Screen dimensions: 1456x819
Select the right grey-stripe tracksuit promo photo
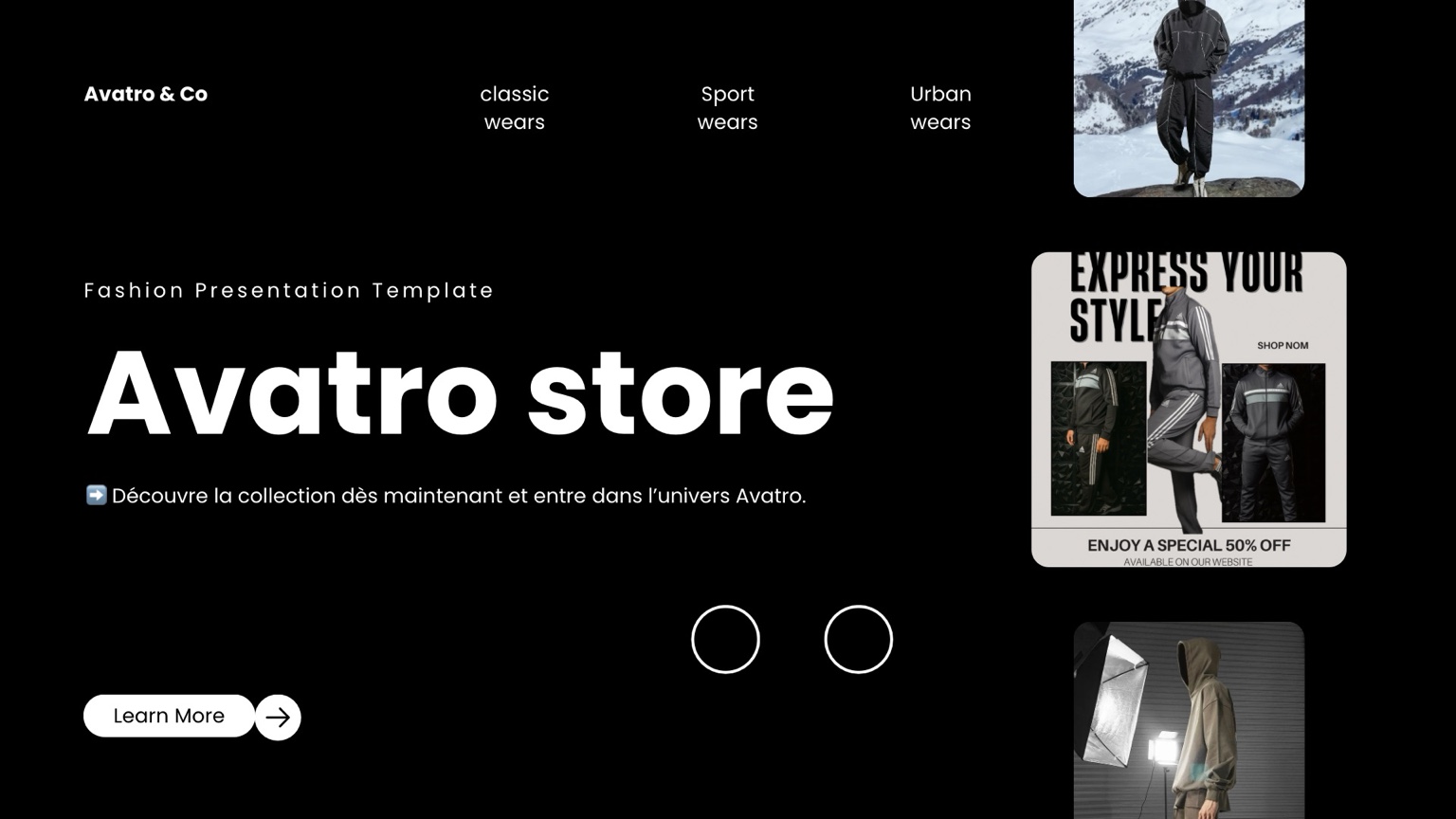point(1273,443)
